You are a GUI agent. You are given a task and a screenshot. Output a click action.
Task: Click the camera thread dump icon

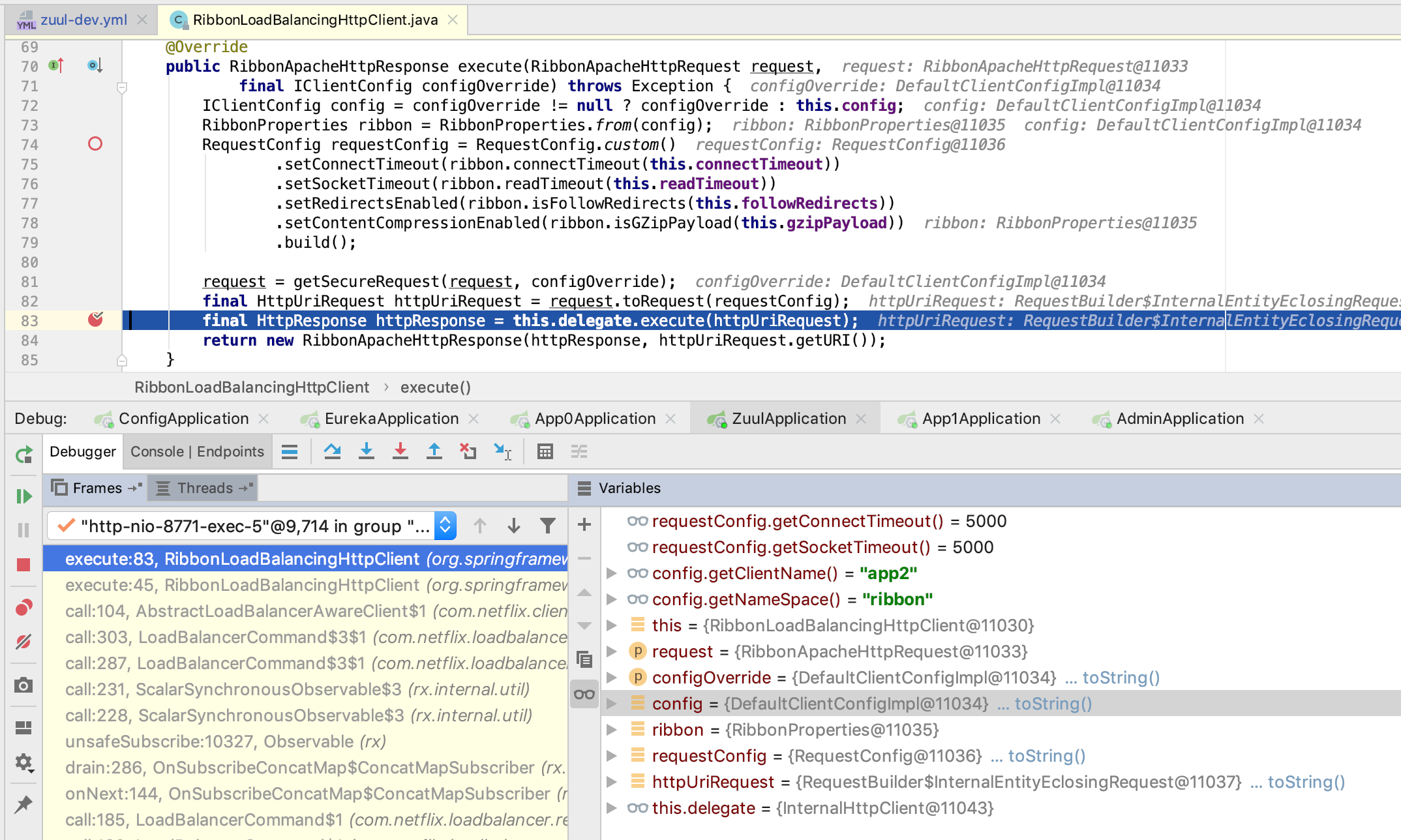tap(24, 685)
